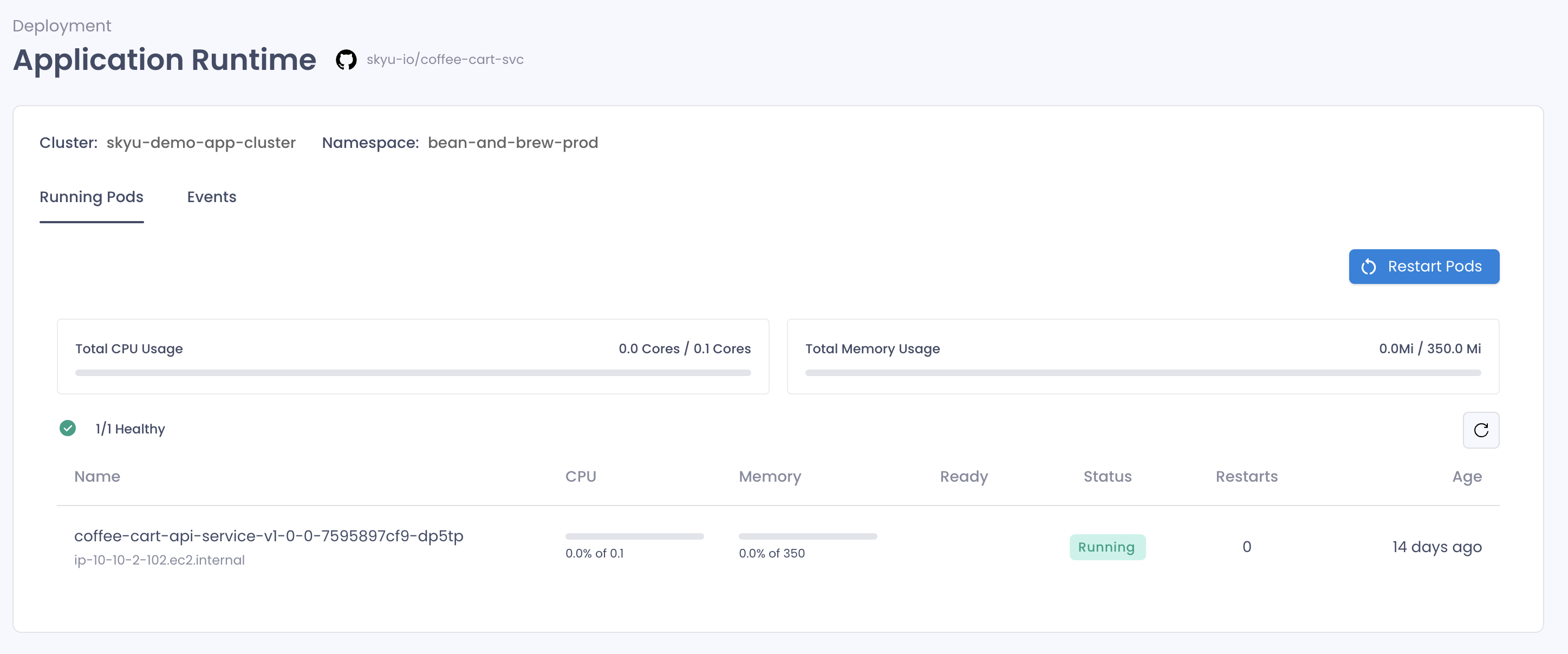Image resolution: width=1568 pixels, height=654 pixels.
Task: Click the pod's 0.0% of 350 memory bar
Action: point(808,536)
